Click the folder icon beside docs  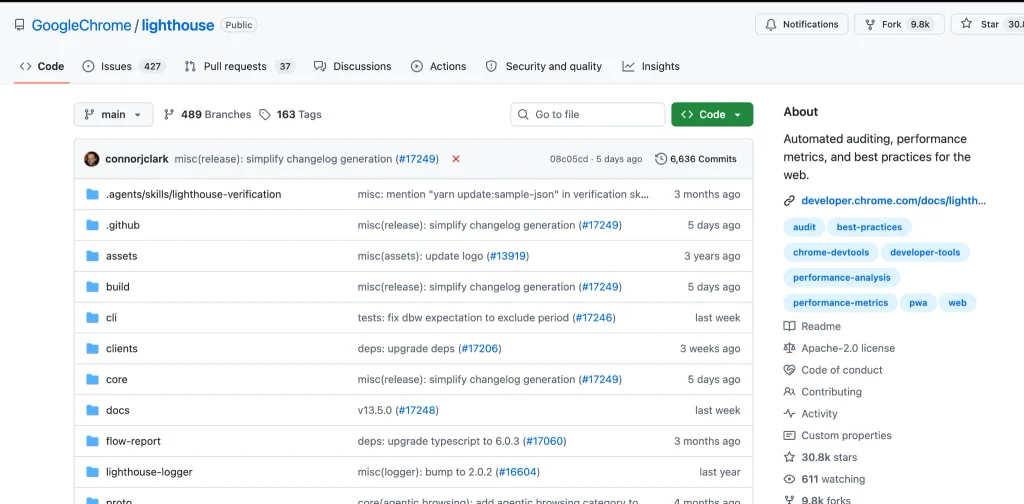92,410
